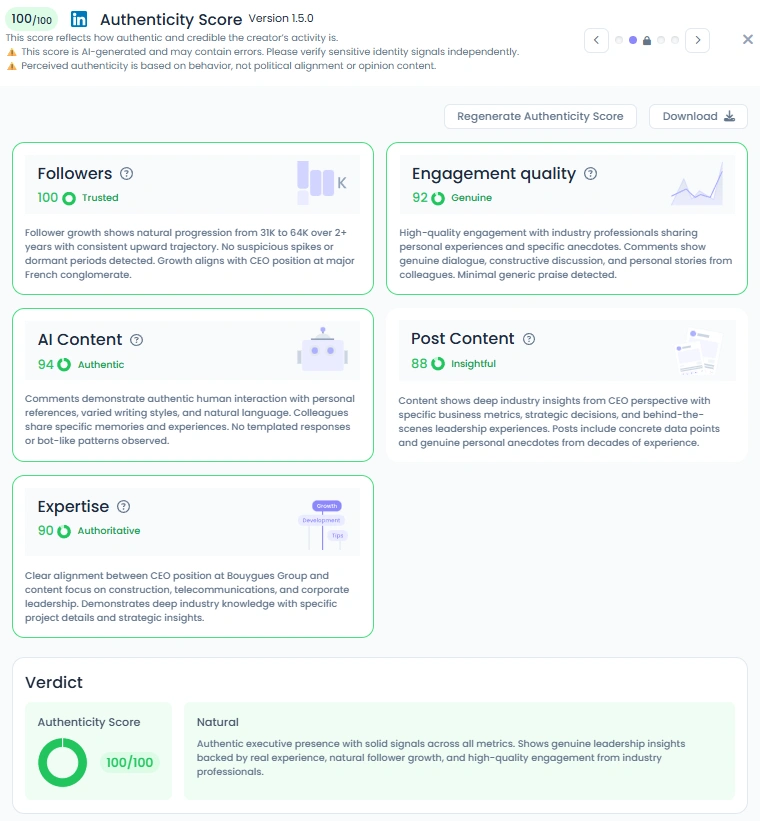Click the Download button
Image resolution: width=760 pixels, height=821 pixels.
[698, 116]
